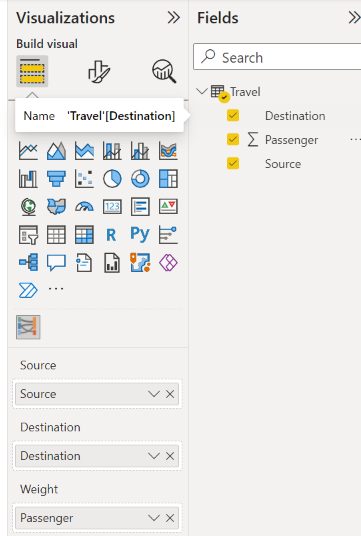This screenshot has height=536, width=361.
Task: Switch to the Format visual tab
Action: pos(99,71)
